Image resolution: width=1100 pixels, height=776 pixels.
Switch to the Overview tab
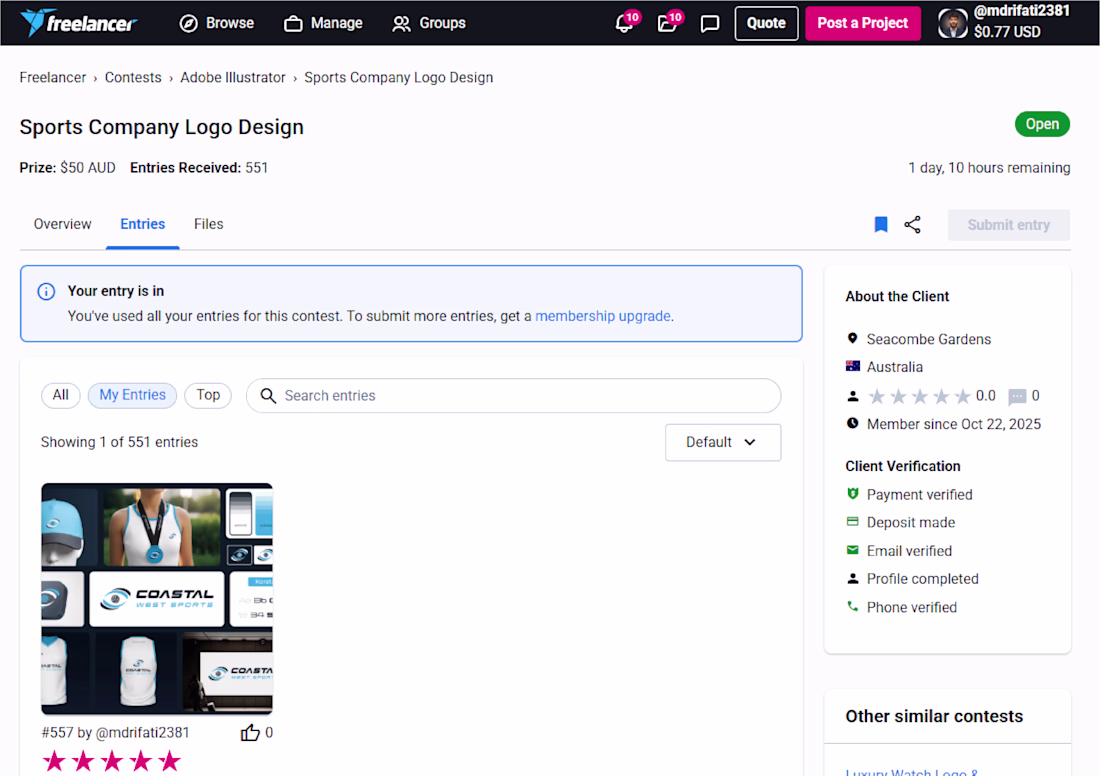(x=62, y=224)
